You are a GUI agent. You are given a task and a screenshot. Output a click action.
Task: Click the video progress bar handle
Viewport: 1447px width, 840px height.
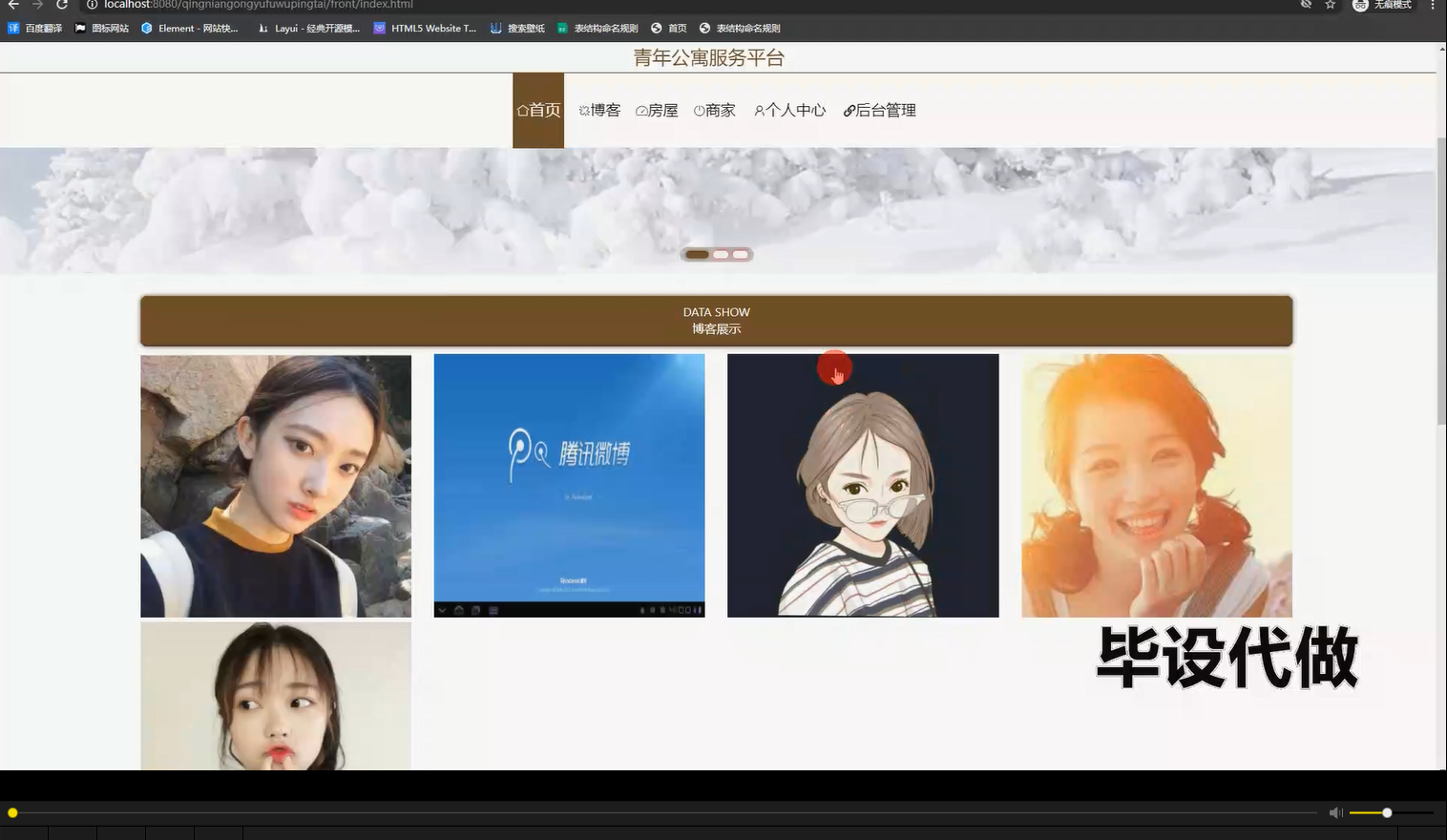pos(12,813)
